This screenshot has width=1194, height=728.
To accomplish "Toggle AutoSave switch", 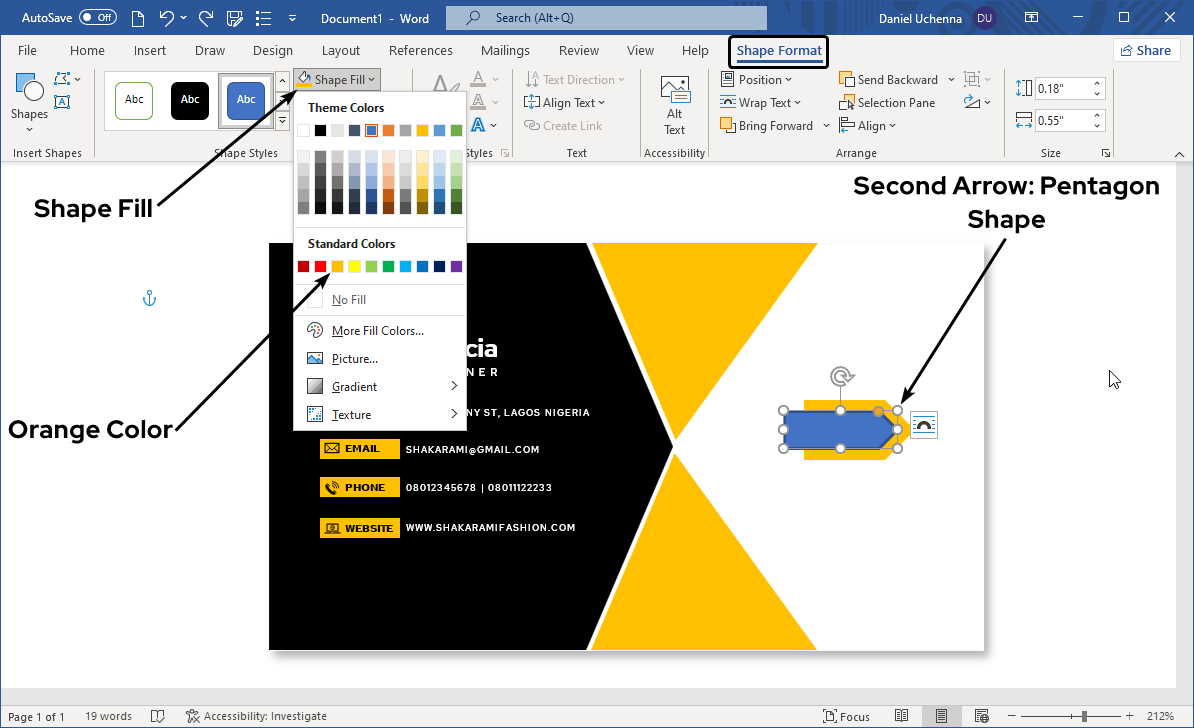I will pos(97,18).
